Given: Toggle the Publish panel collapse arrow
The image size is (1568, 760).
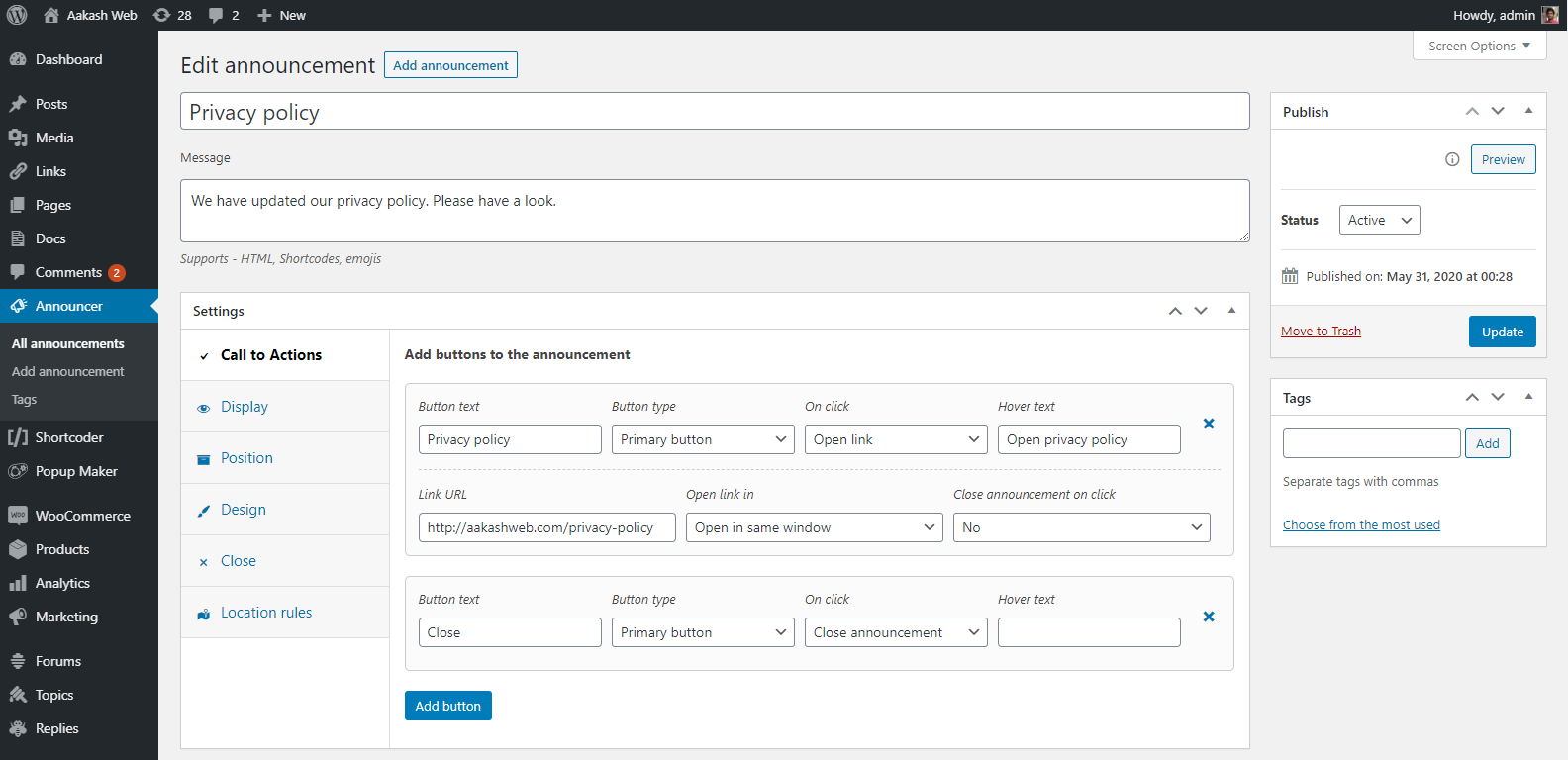Looking at the screenshot, I should [x=1528, y=111].
